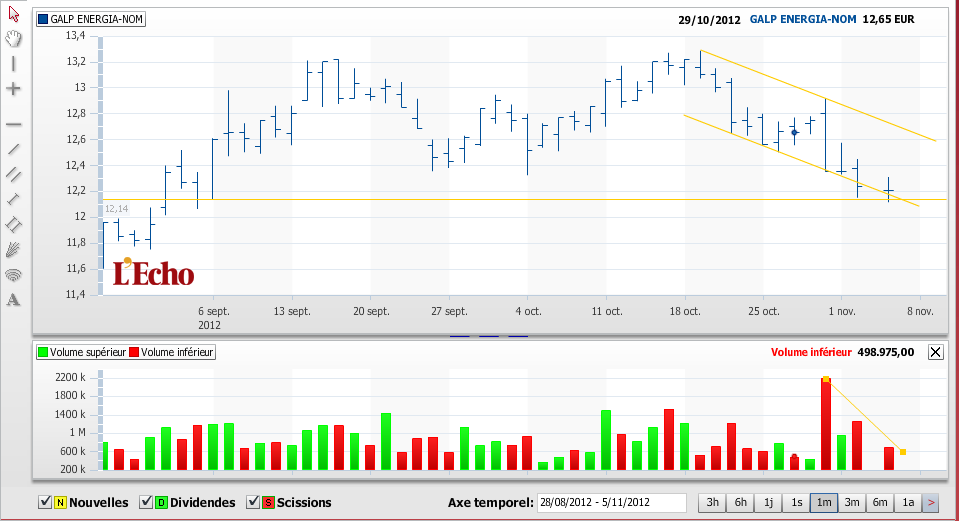
Task: Click the 18 oct. date axis label
Action: (685, 311)
